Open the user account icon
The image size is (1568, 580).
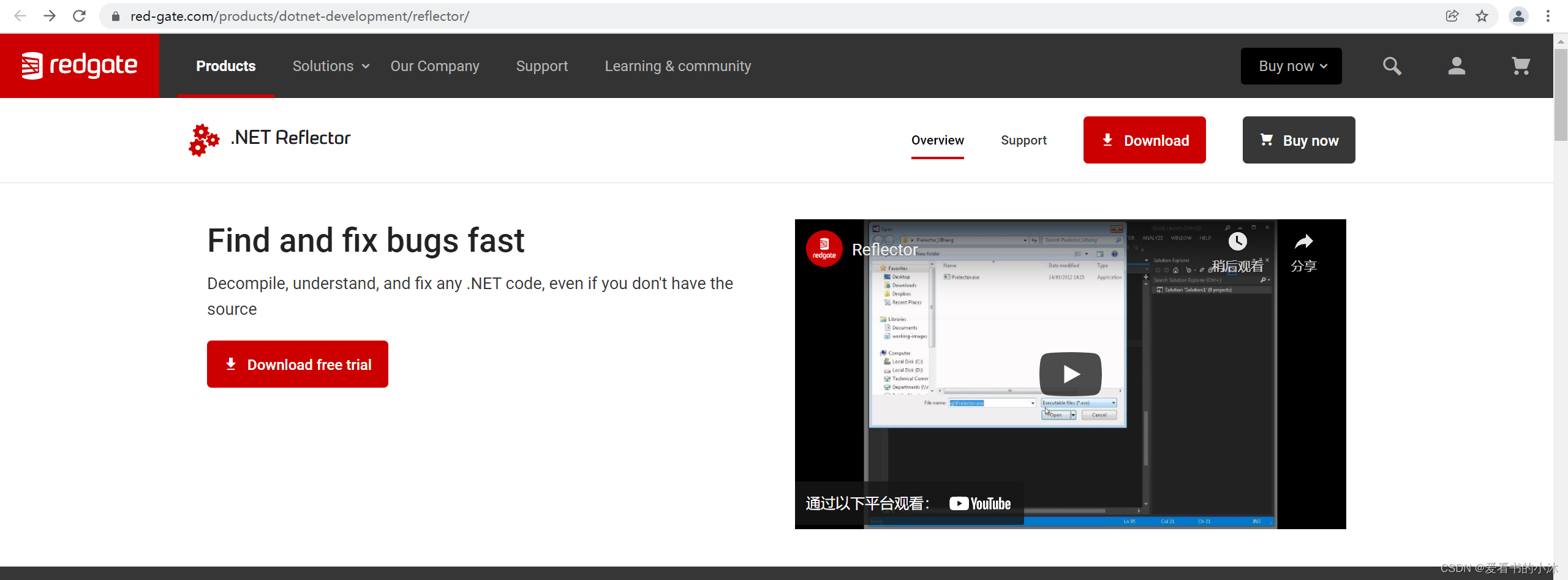click(x=1457, y=66)
